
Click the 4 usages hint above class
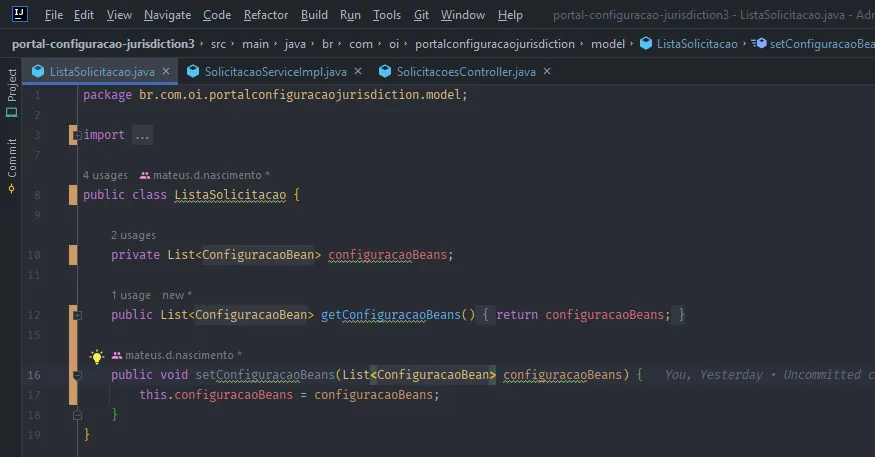click(105, 175)
